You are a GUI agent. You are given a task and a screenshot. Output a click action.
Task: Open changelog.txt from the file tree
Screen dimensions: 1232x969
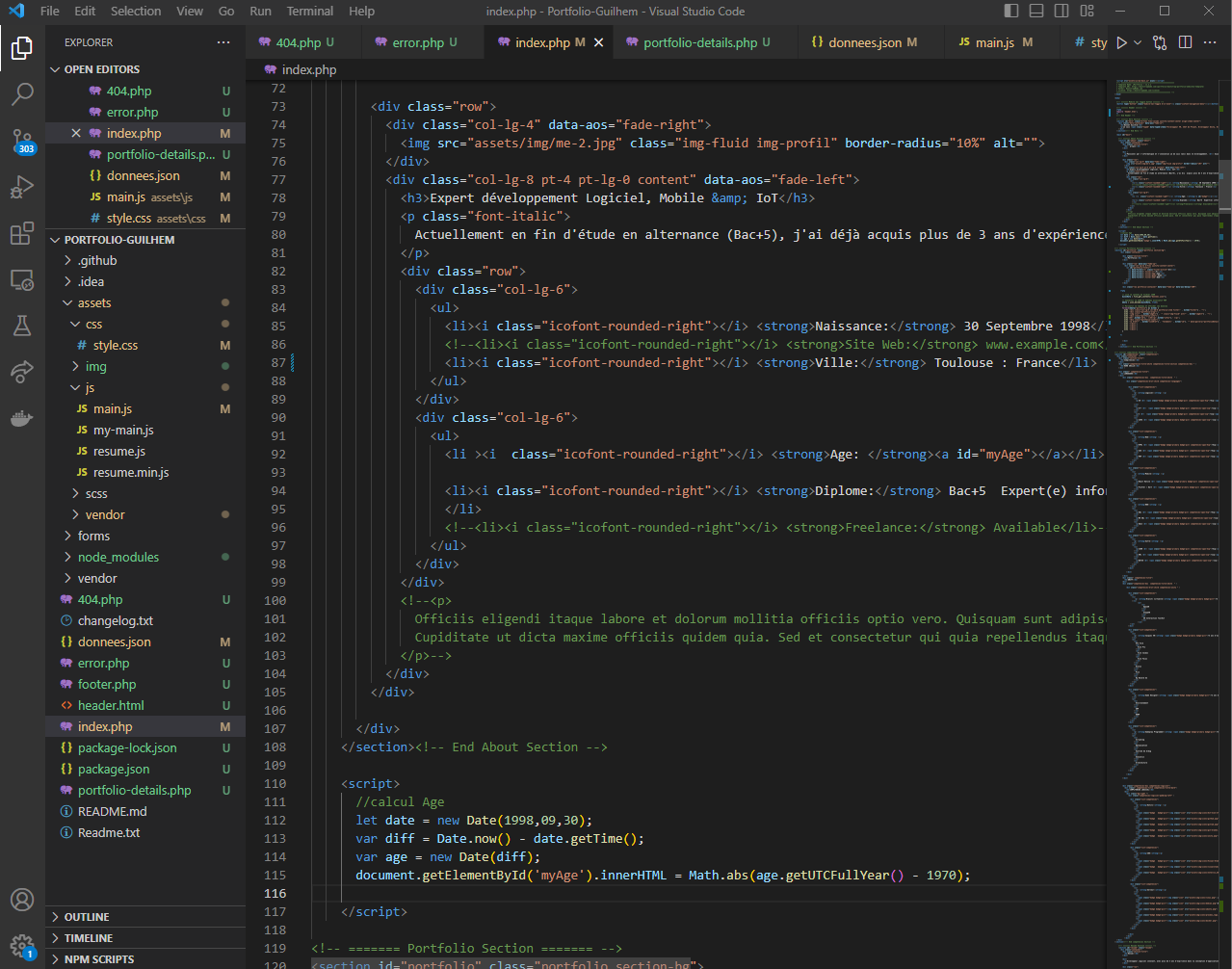click(115, 620)
